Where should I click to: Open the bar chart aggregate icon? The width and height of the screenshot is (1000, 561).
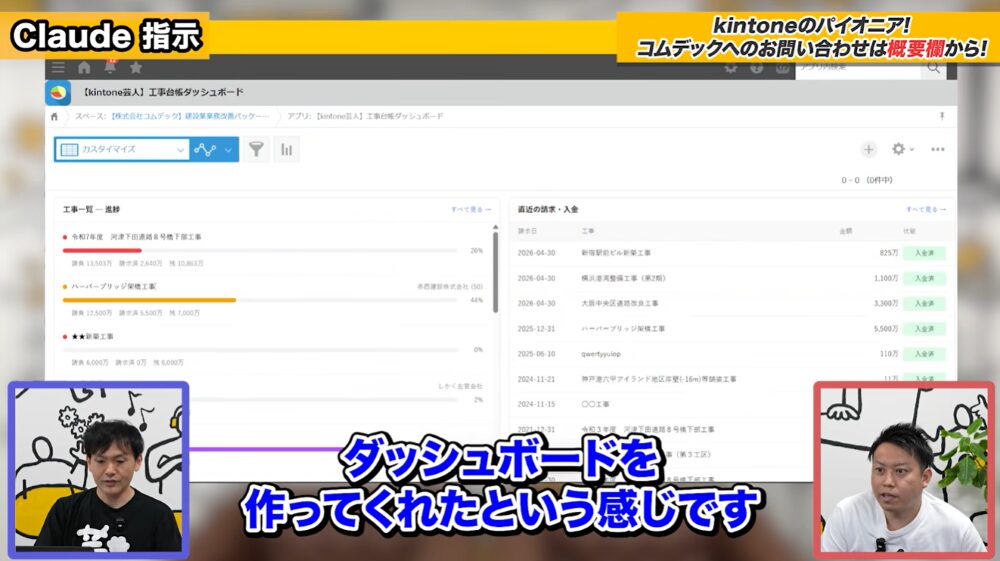pyautogui.click(x=286, y=149)
